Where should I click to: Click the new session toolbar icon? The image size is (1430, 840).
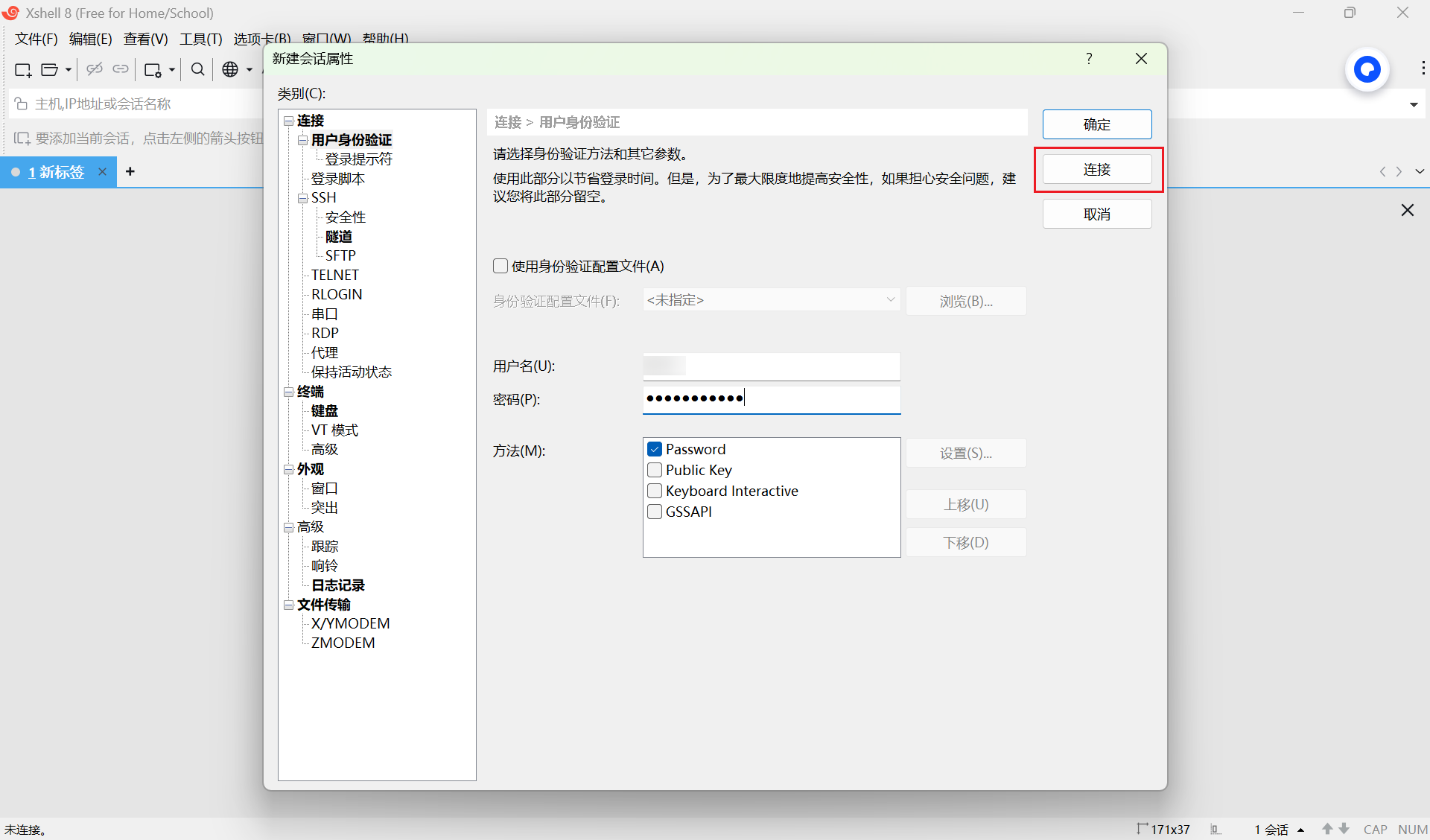click(x=23, y=69)
